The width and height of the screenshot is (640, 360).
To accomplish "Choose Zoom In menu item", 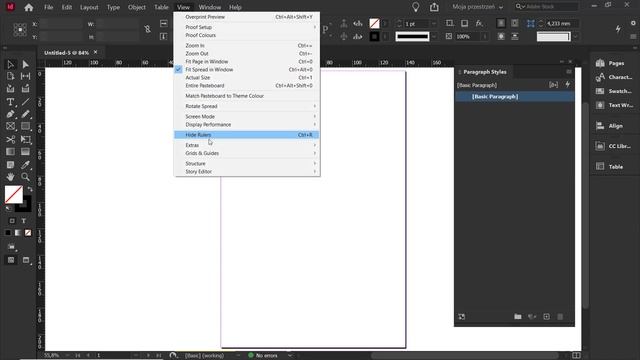I will coord(247,46).
